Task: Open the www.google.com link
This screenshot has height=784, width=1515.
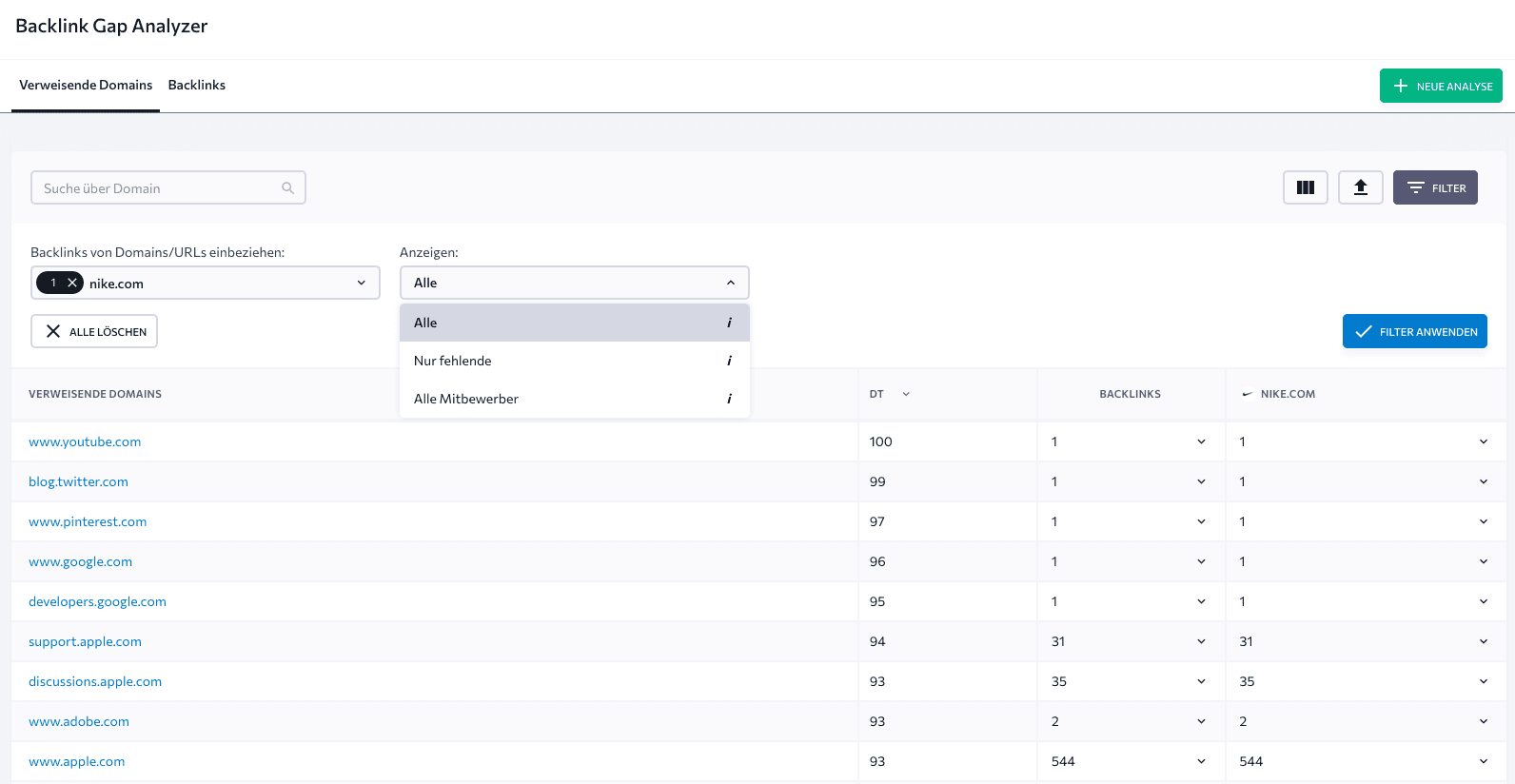Action: tap(81, 561)
